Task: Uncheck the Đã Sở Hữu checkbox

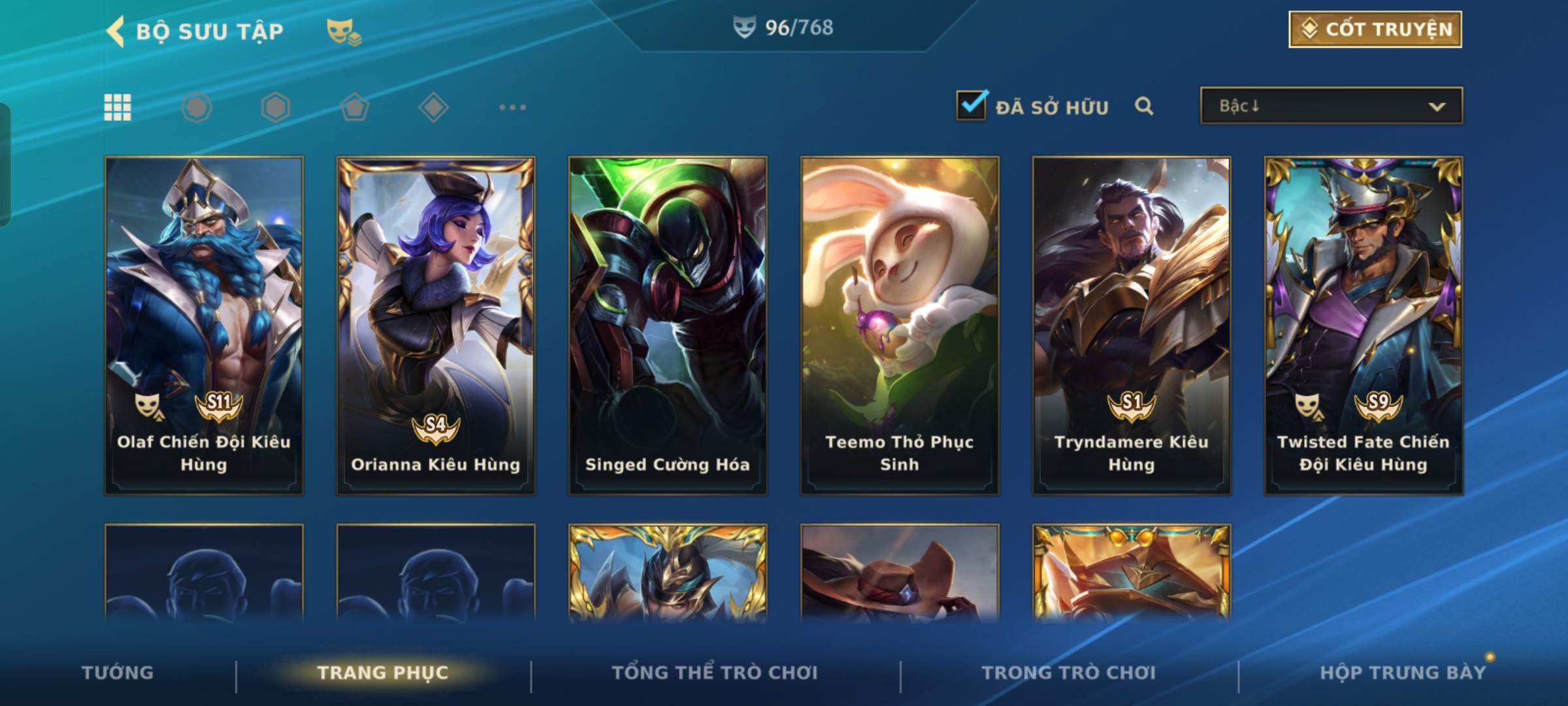Action: [972, 105]
